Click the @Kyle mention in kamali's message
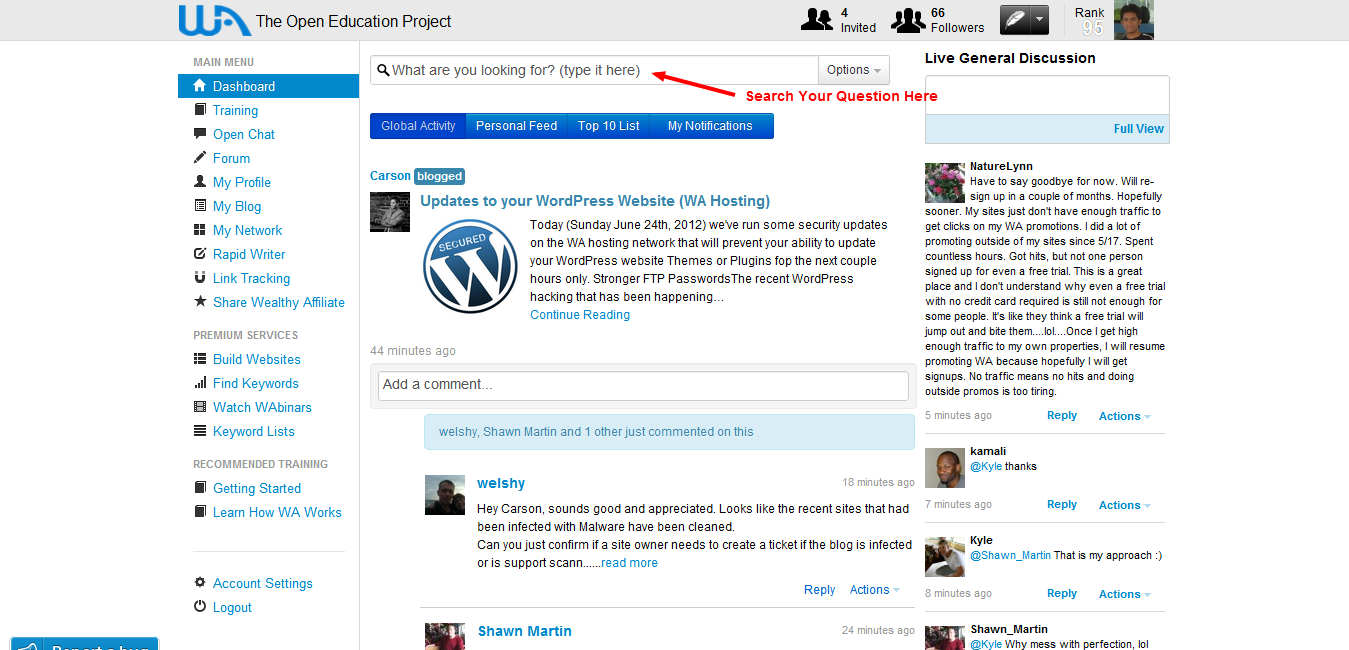 986,467
